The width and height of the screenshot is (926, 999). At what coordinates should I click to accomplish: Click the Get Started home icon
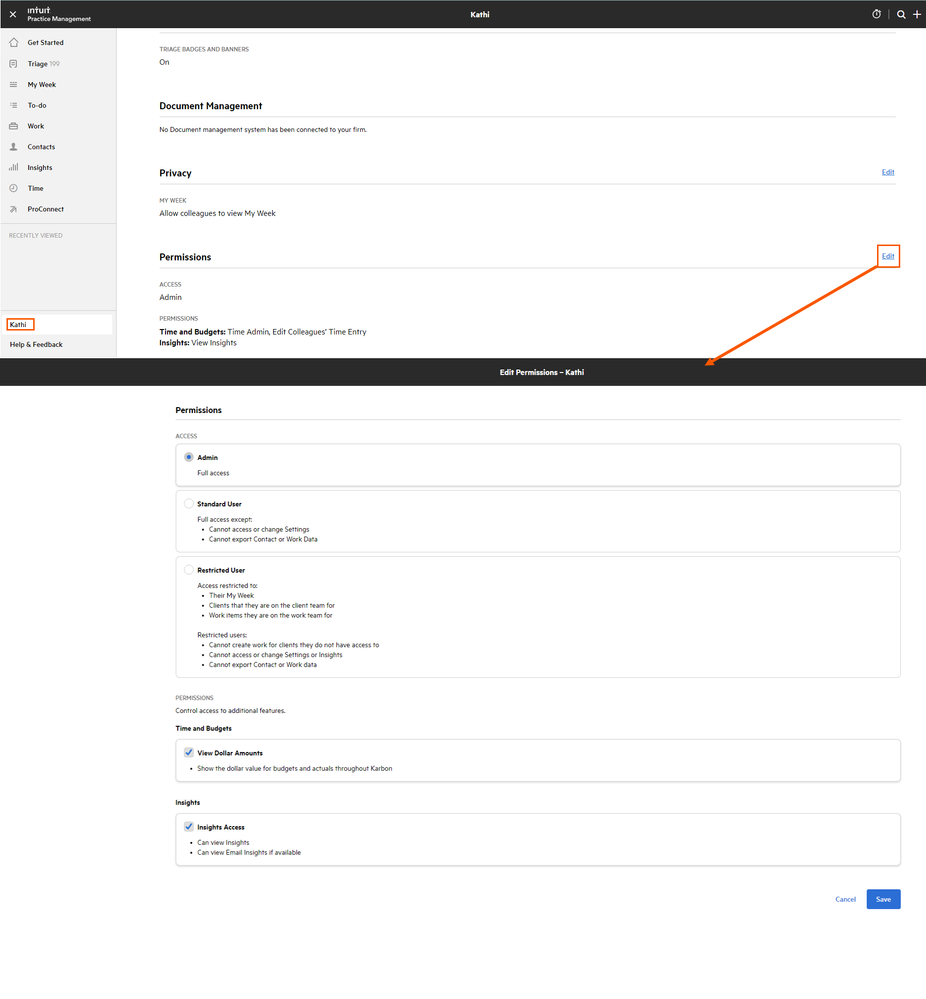13,43
